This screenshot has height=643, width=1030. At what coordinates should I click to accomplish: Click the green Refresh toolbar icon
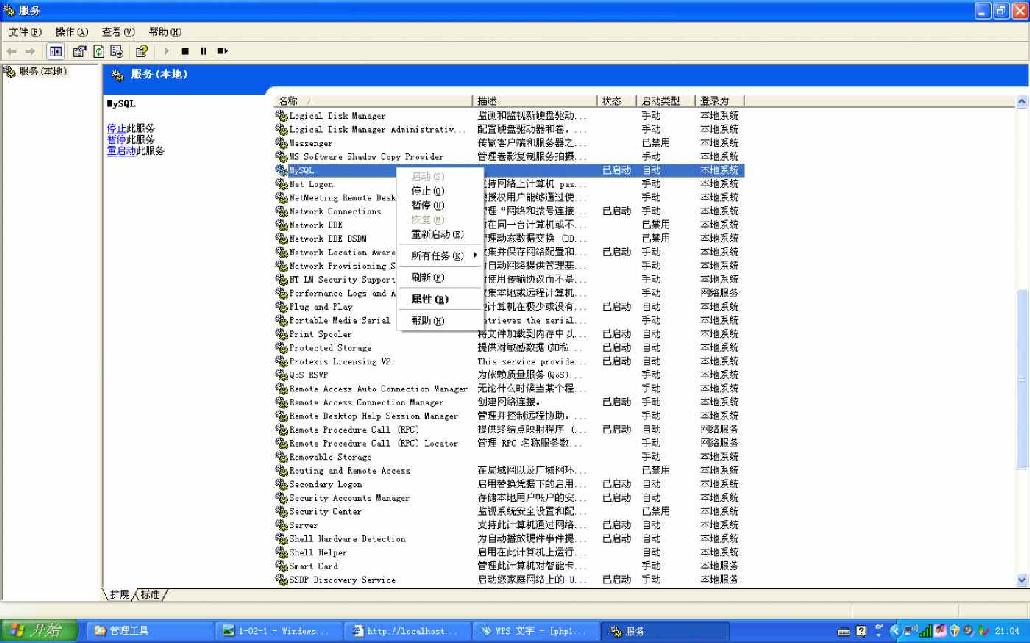point(99,51)
